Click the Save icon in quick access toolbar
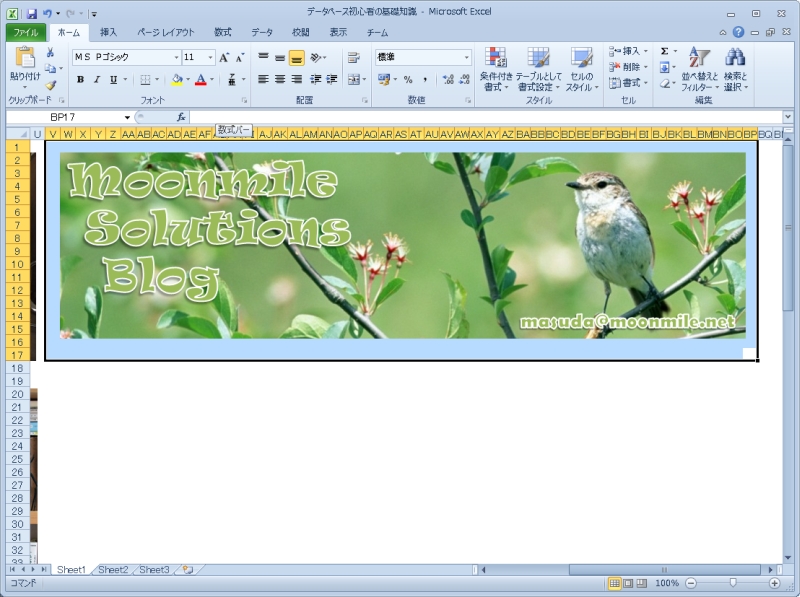800x597 pixels. click(x=32, y=14)
